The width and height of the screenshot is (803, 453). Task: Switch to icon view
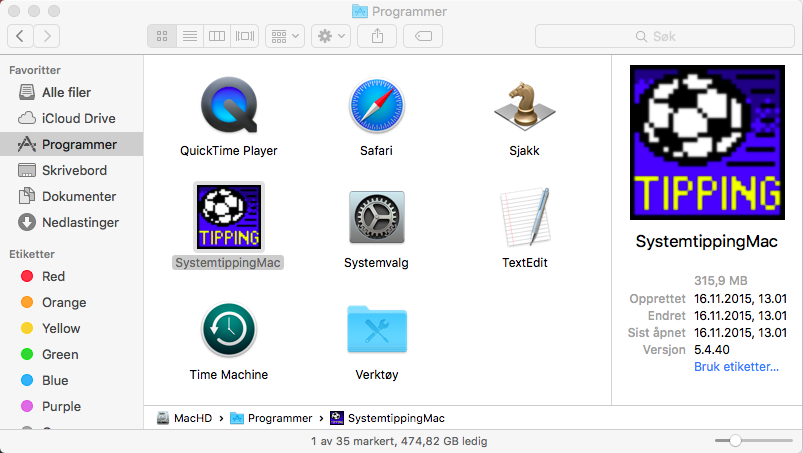point(162,36)
